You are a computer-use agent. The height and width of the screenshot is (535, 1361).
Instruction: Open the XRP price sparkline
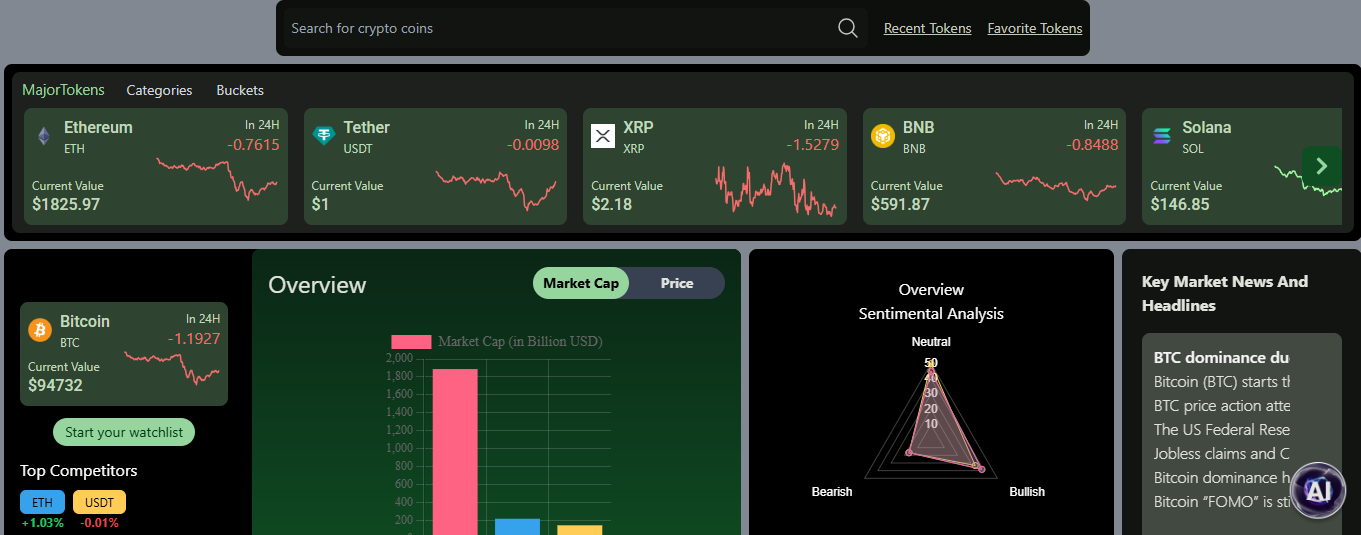coord(776,188)
